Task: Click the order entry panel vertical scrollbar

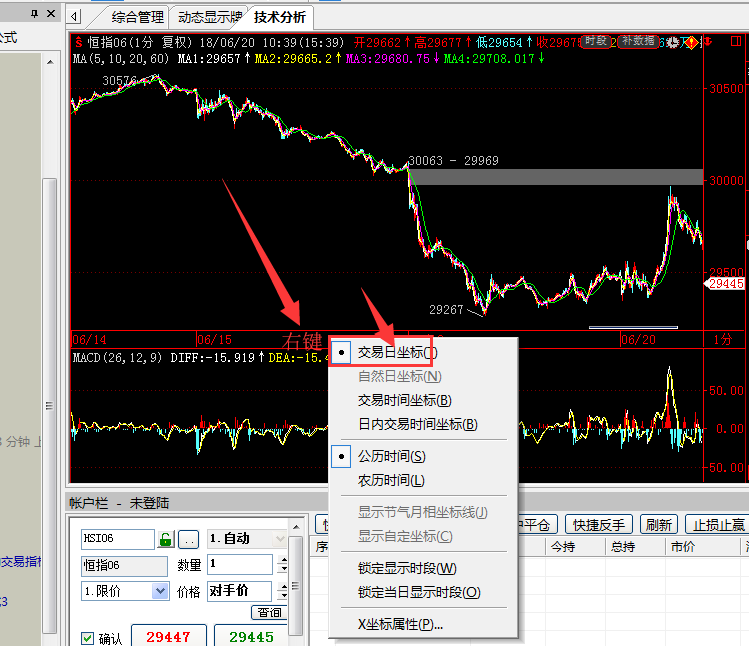Action: pyautogui.click(x=295, y=586)
